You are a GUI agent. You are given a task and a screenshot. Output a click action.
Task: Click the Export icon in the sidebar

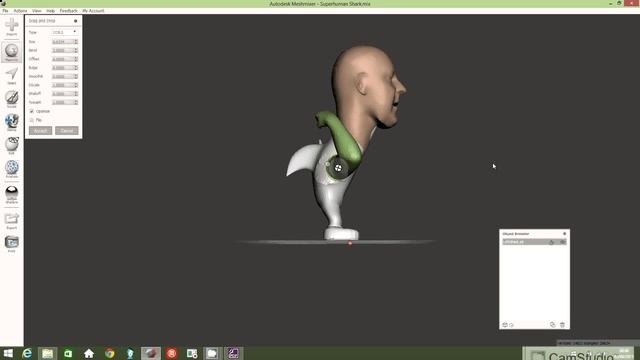tap(11, 221)
